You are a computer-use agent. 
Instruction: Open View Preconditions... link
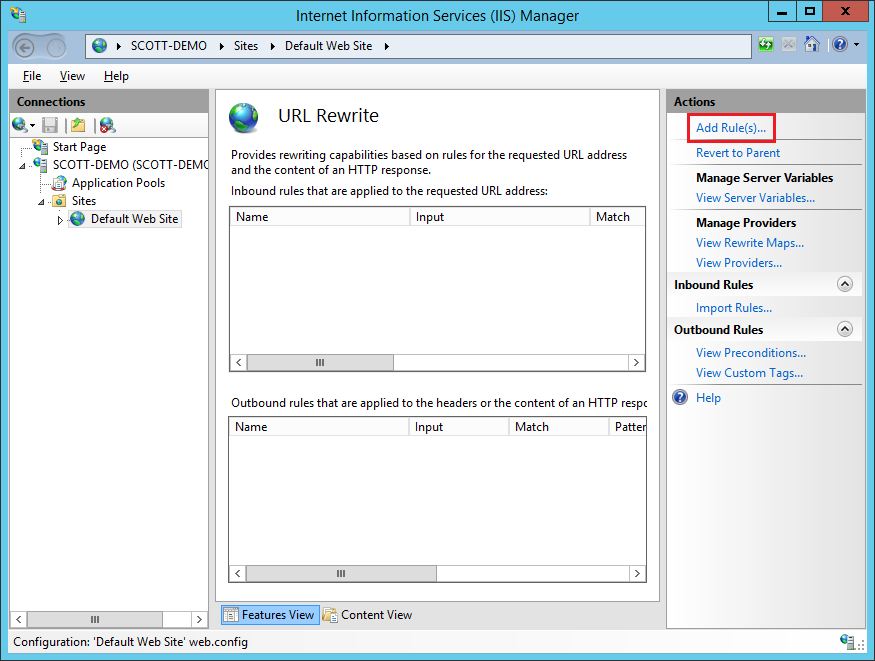click(751, 353)
